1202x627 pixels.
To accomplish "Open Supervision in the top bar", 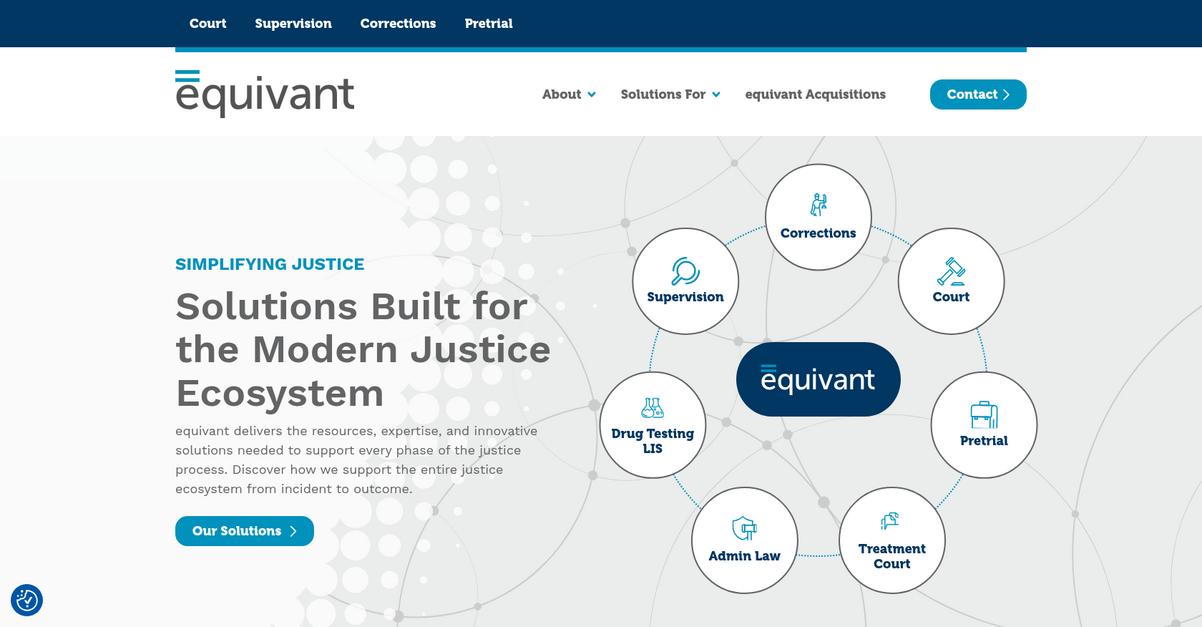I will (x=293, y=23).
